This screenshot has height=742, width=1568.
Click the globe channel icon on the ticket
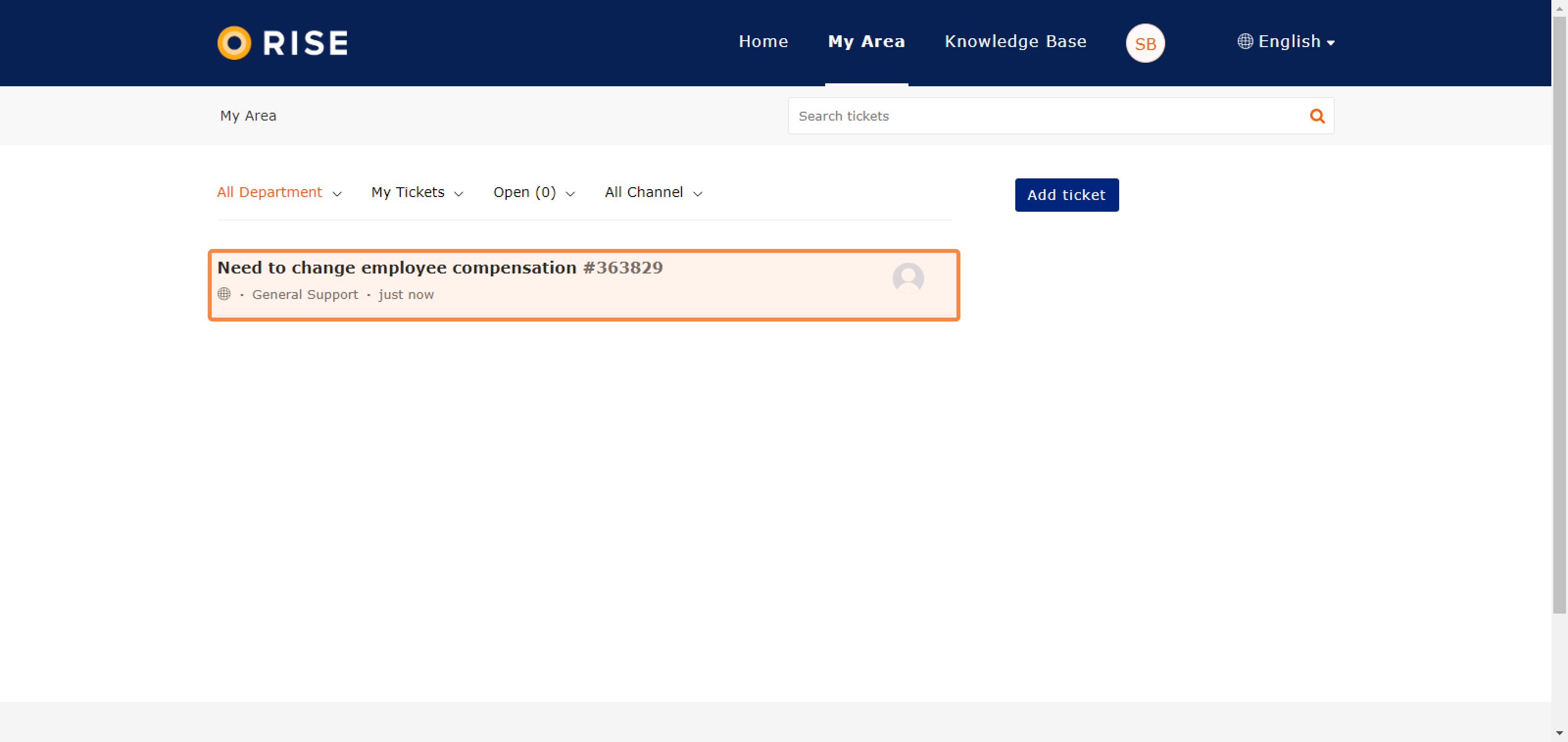[x=224, y=294]
